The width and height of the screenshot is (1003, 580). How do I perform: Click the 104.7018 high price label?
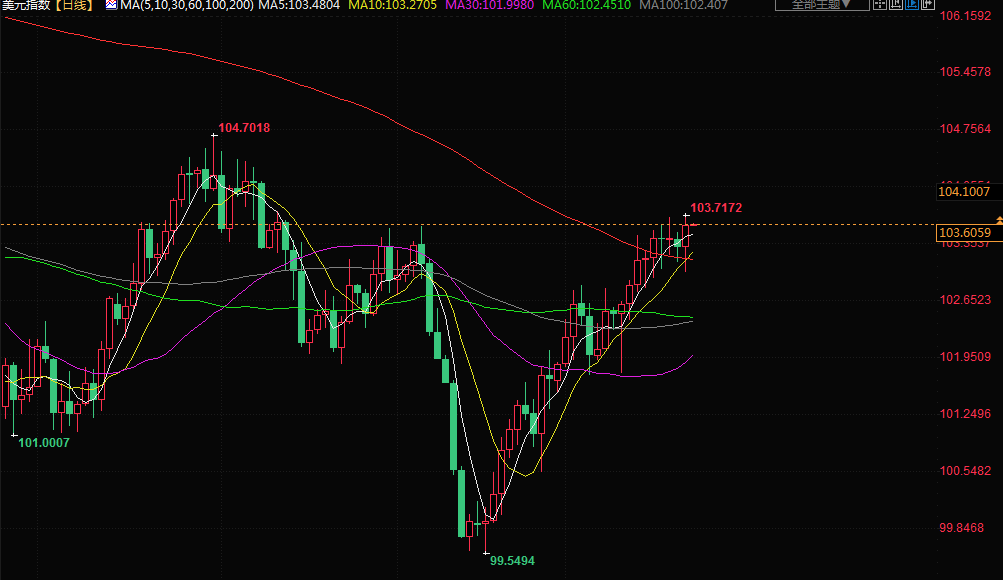pos(244,128)
